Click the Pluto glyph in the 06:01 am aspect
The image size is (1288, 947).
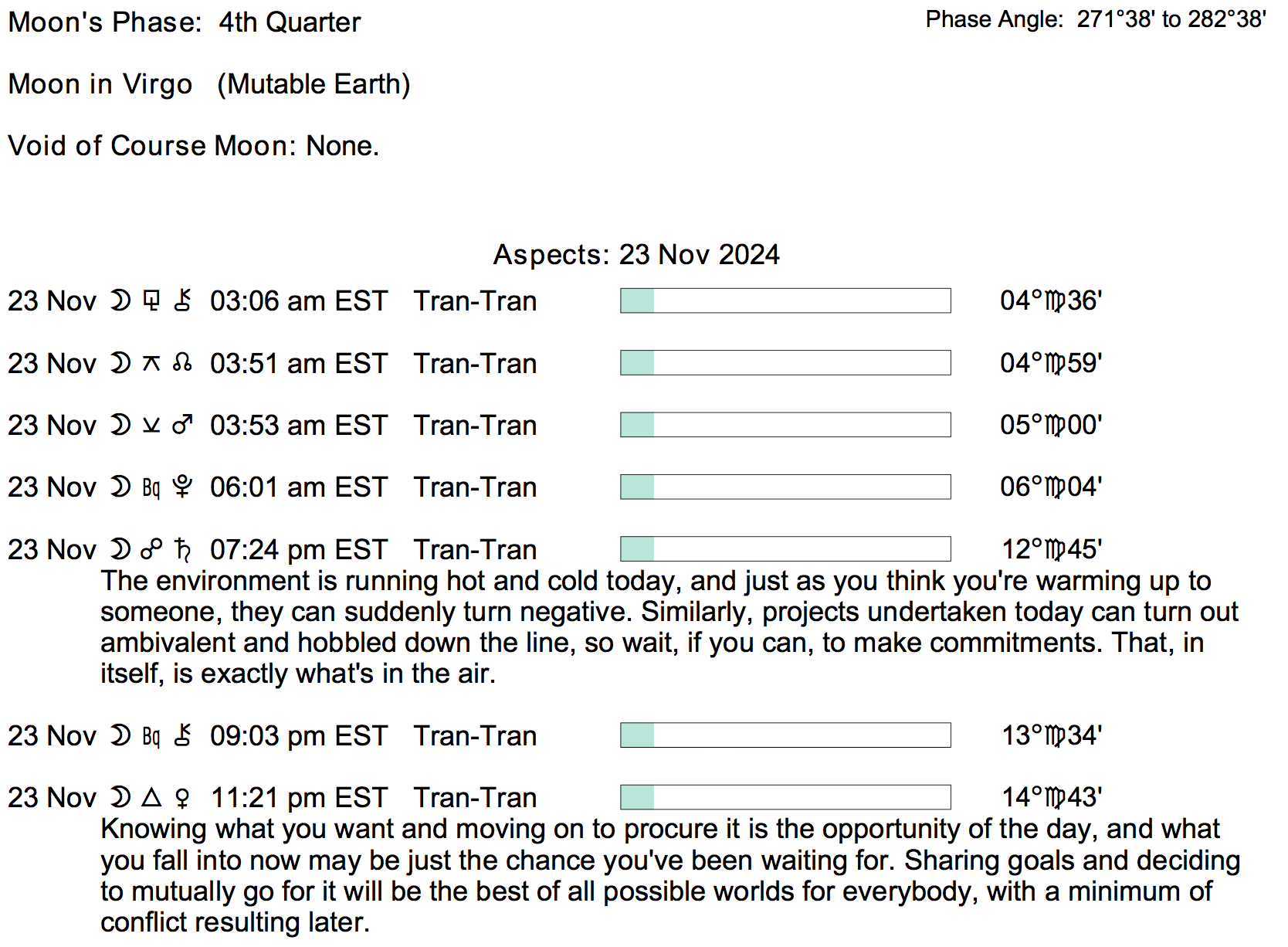pyautogui.click(x=183, y=487)
